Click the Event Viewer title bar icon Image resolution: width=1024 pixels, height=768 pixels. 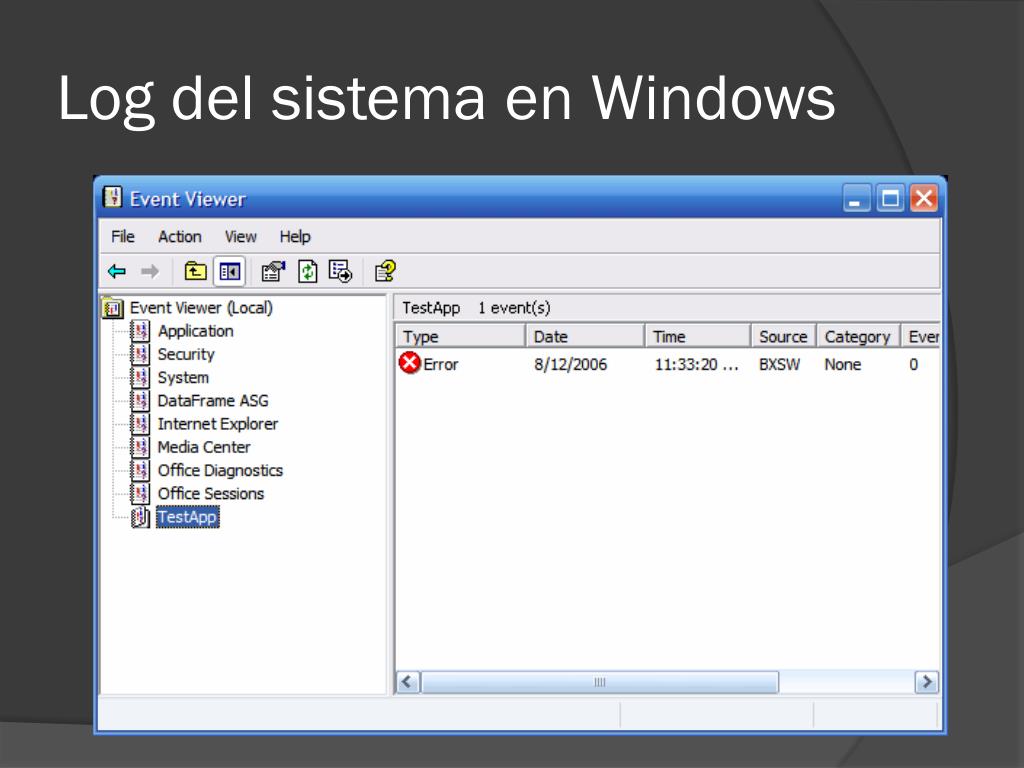tap(113, 197)
